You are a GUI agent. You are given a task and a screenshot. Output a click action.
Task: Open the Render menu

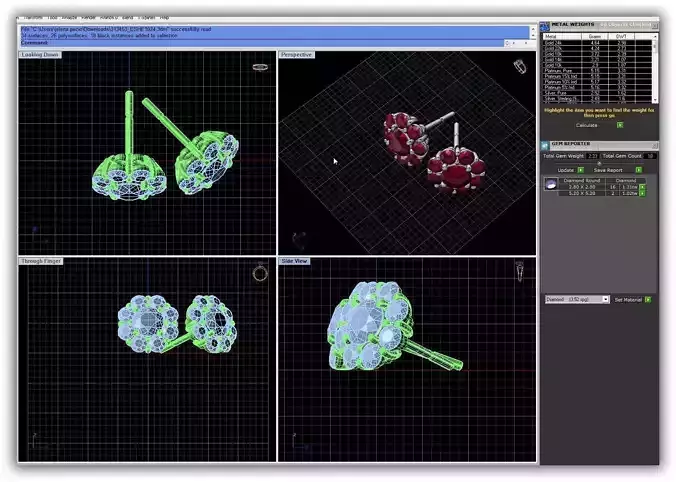(88, 18)
